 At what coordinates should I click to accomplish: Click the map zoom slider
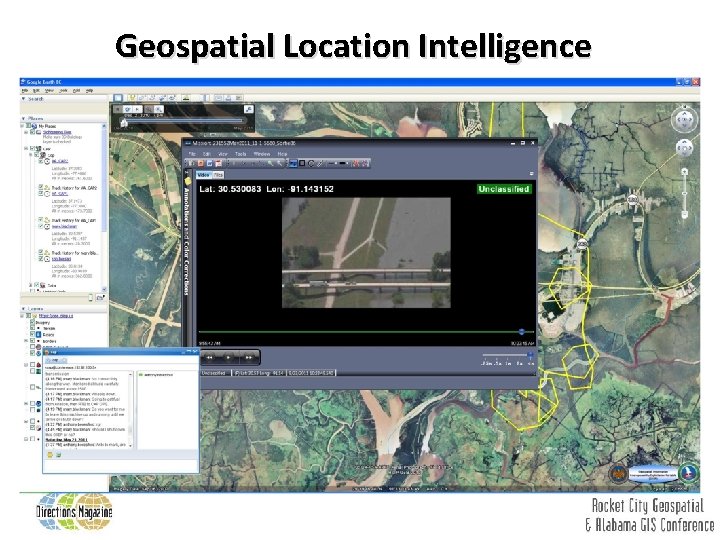(x=684, y=193)
